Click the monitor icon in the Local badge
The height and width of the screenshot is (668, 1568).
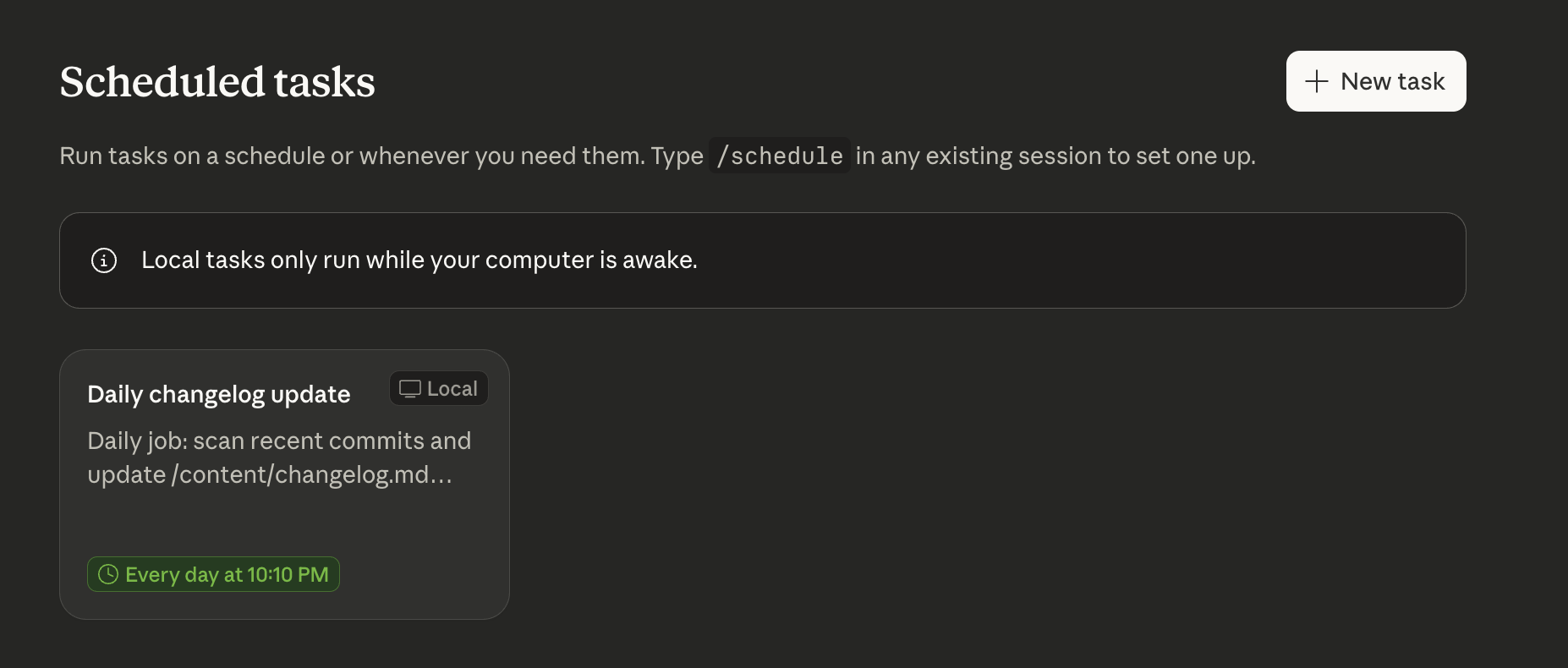click(x=411, y=388)
